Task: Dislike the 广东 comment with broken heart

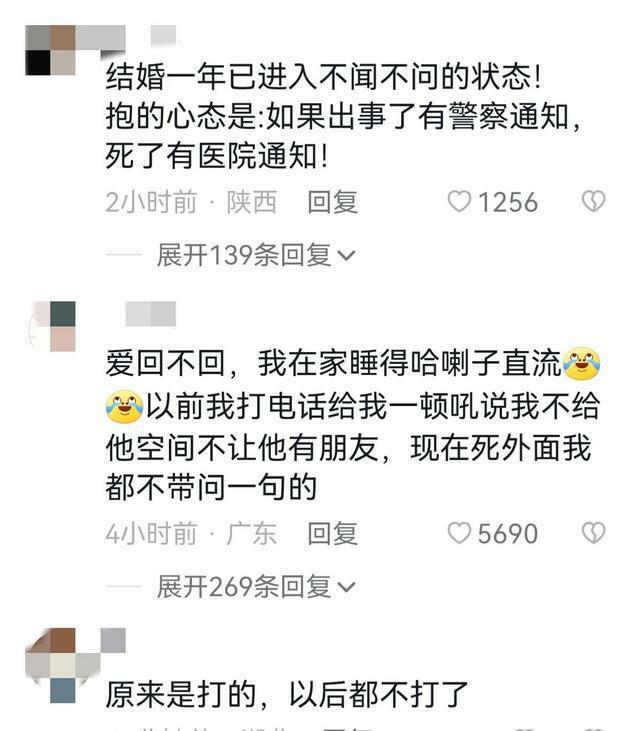Action: coord(593,532)
